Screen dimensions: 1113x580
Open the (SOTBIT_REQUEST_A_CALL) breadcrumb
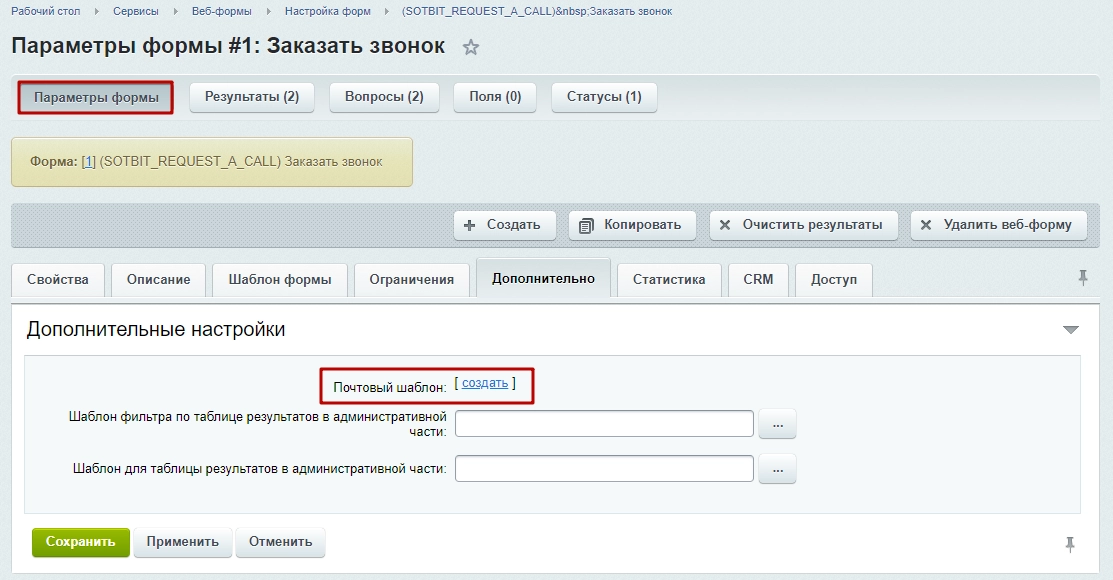click(x=537, y=11)
